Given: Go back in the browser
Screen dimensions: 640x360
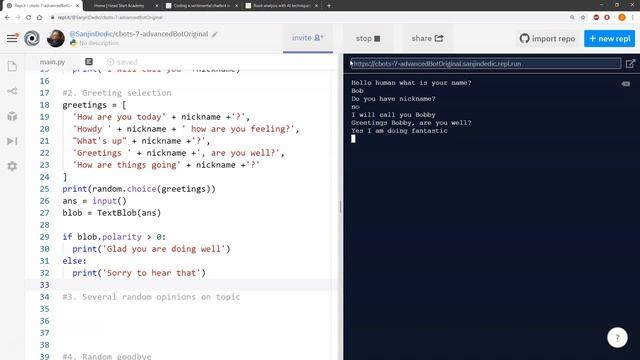Looking at the screenshot, I should click(7, 18).
